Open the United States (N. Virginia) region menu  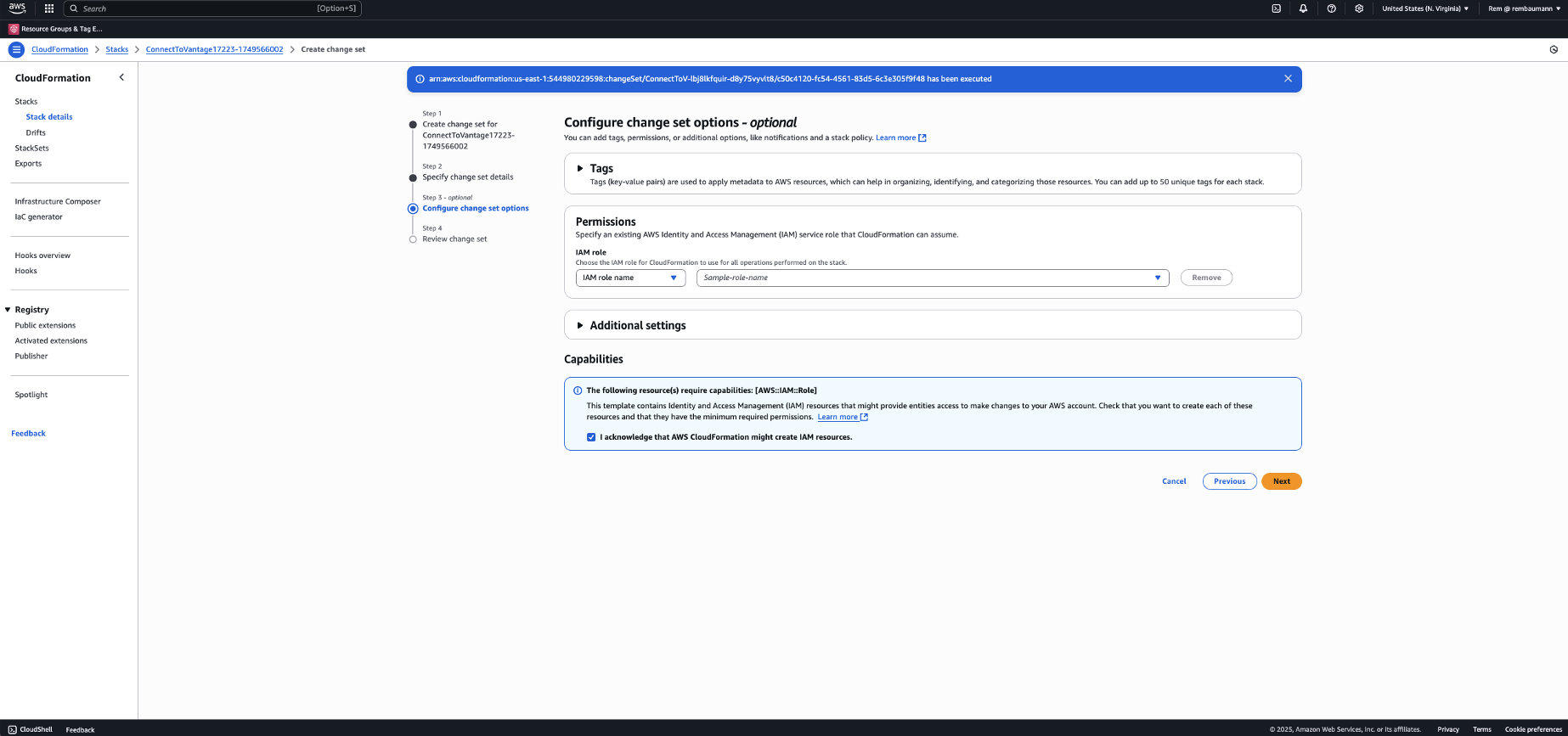(1425, 8)
